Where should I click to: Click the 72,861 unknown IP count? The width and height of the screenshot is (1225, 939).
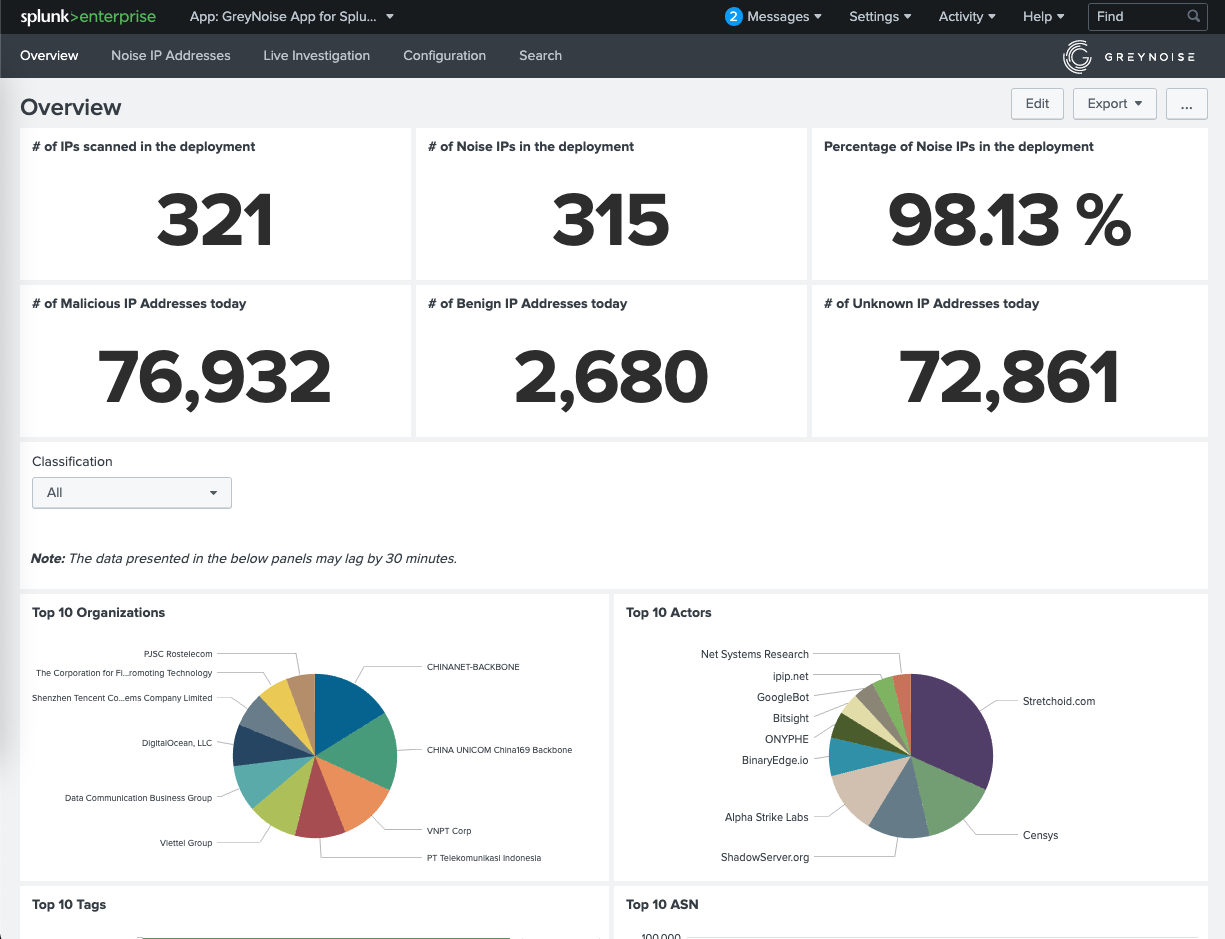click(x=1009, y=377)
